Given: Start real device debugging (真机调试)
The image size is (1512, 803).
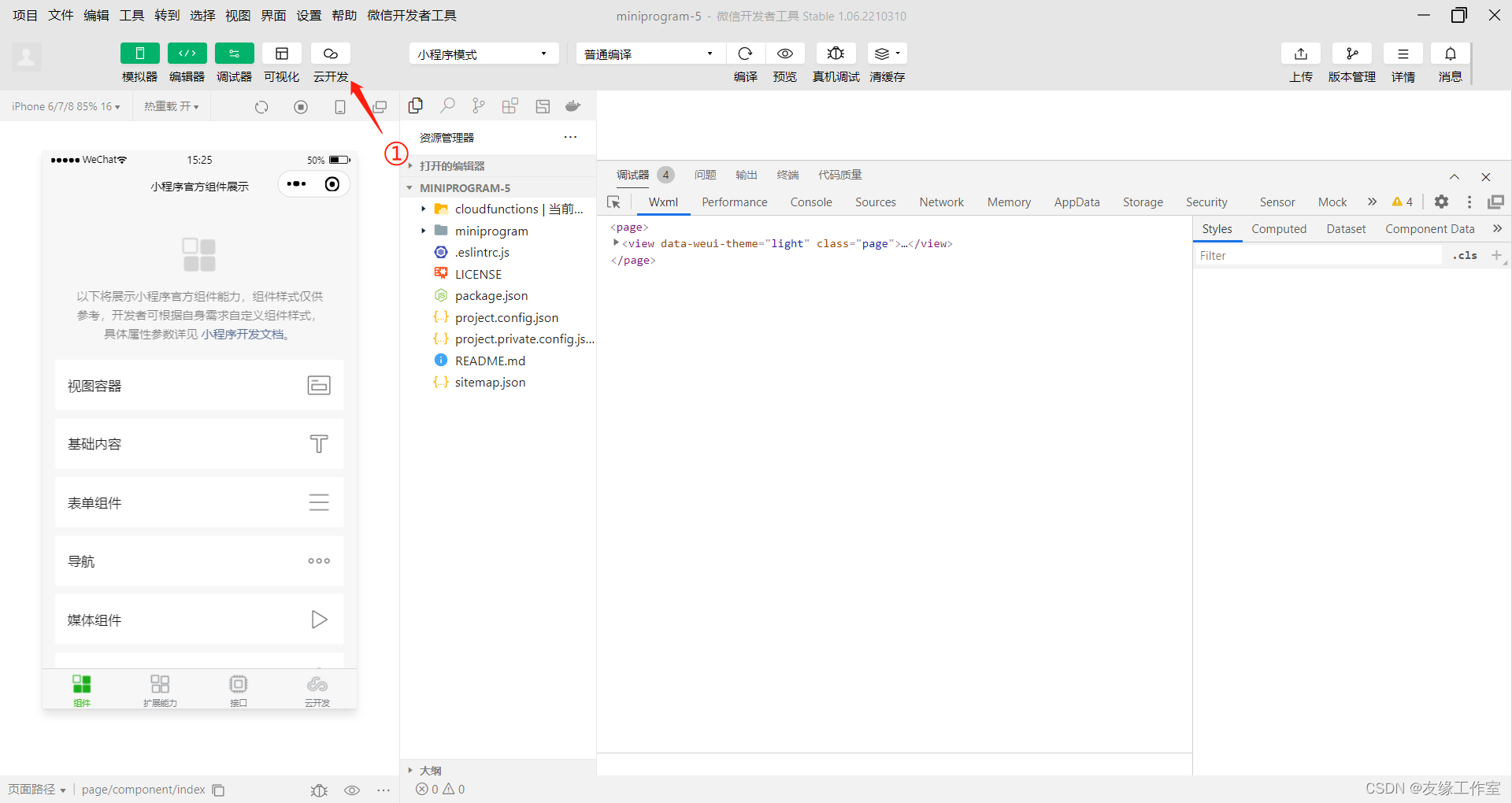Looking at the screenshot, I should pyautogui.click(x=836, y=54).
